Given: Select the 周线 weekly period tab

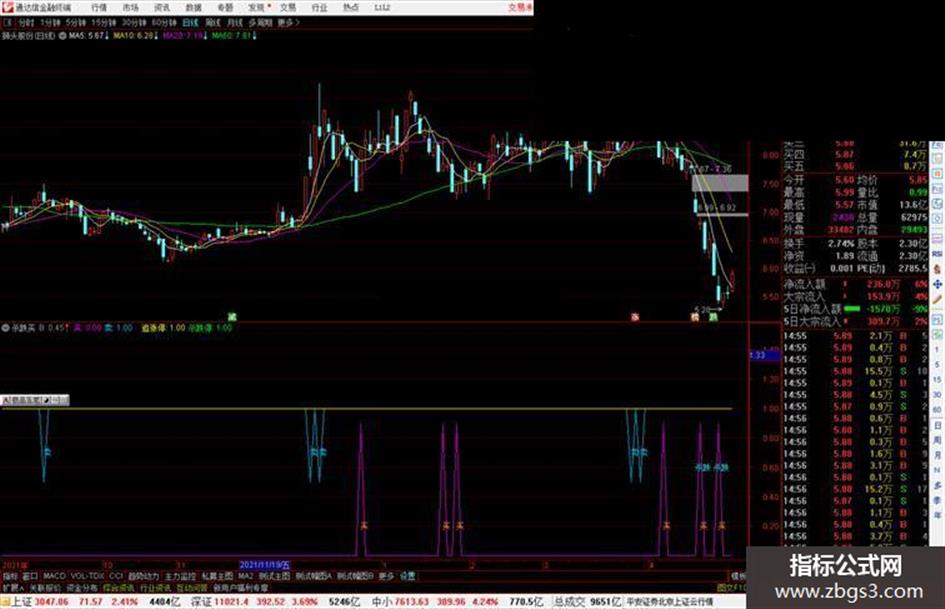Looking at the screenshot, I should pos(213,22).
